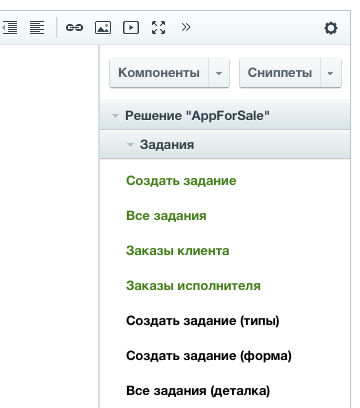This screenshot has width=360, height=408.
Task: Open the Заказы клиента link
Action: click(177, 251)
